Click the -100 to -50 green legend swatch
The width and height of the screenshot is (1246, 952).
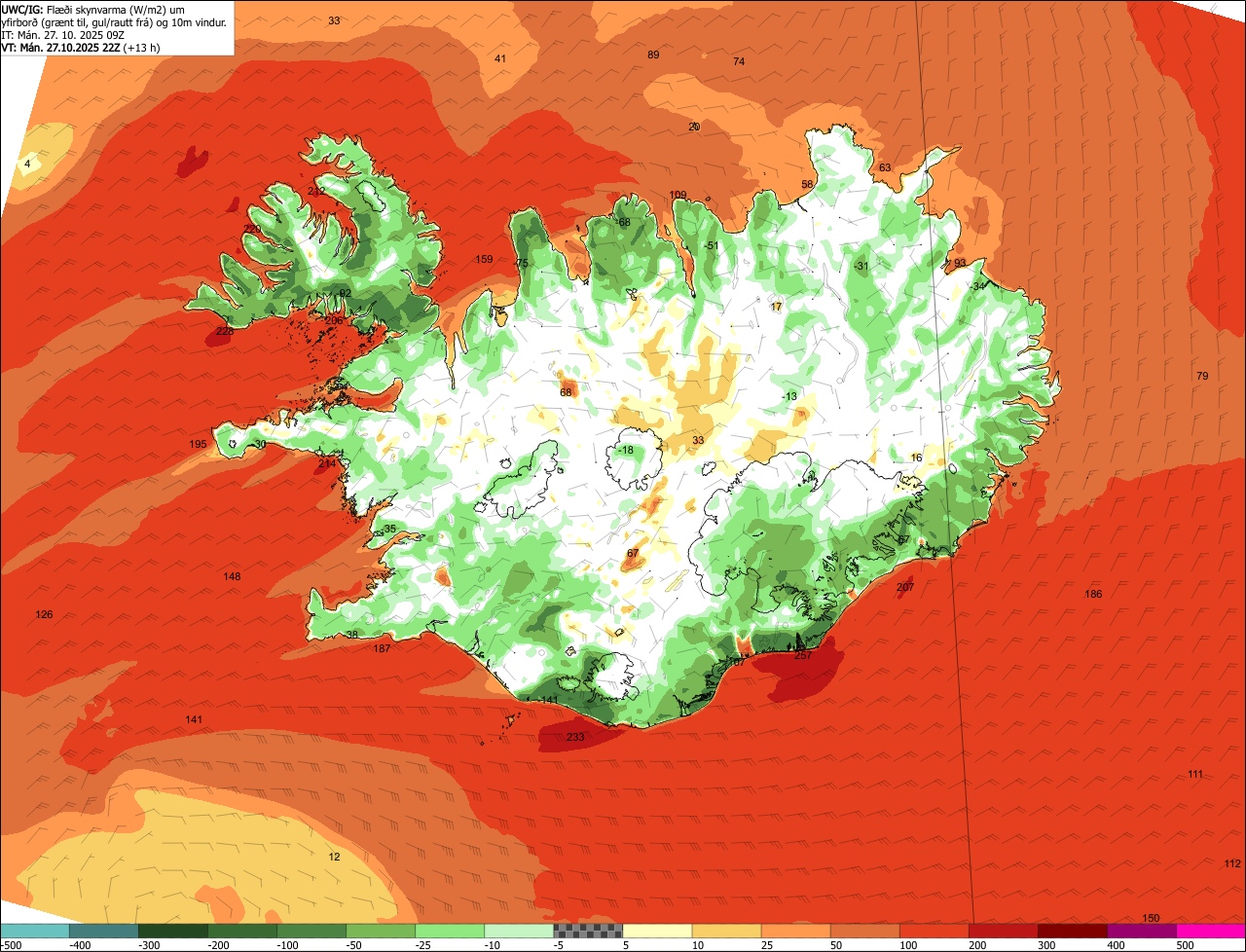[x=311, y=931]
